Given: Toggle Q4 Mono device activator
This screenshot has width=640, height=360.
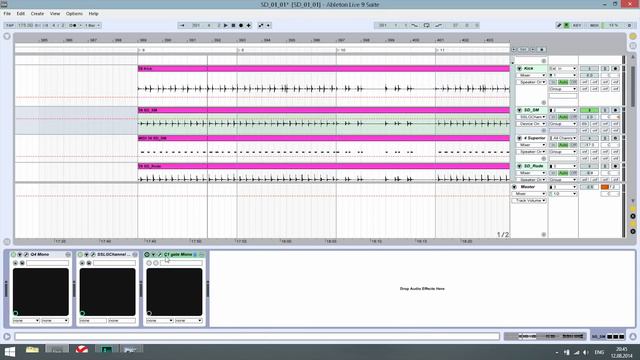Looking at the screenshot, I should tap(13, 254).
